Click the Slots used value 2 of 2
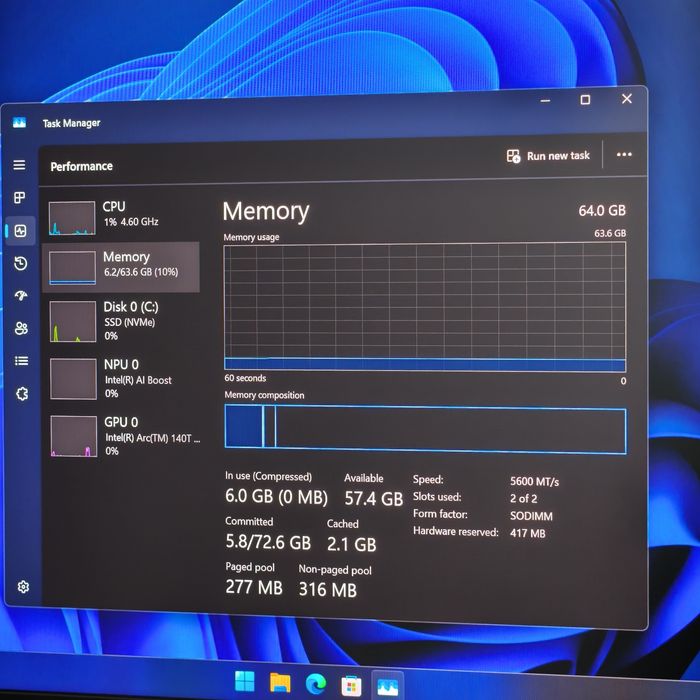 point(524,498)
